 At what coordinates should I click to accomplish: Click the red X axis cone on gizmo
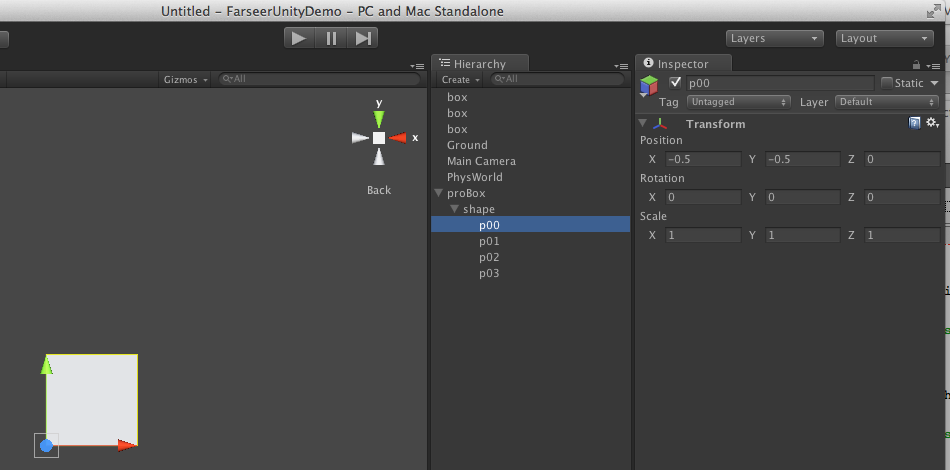pos(397,138)
